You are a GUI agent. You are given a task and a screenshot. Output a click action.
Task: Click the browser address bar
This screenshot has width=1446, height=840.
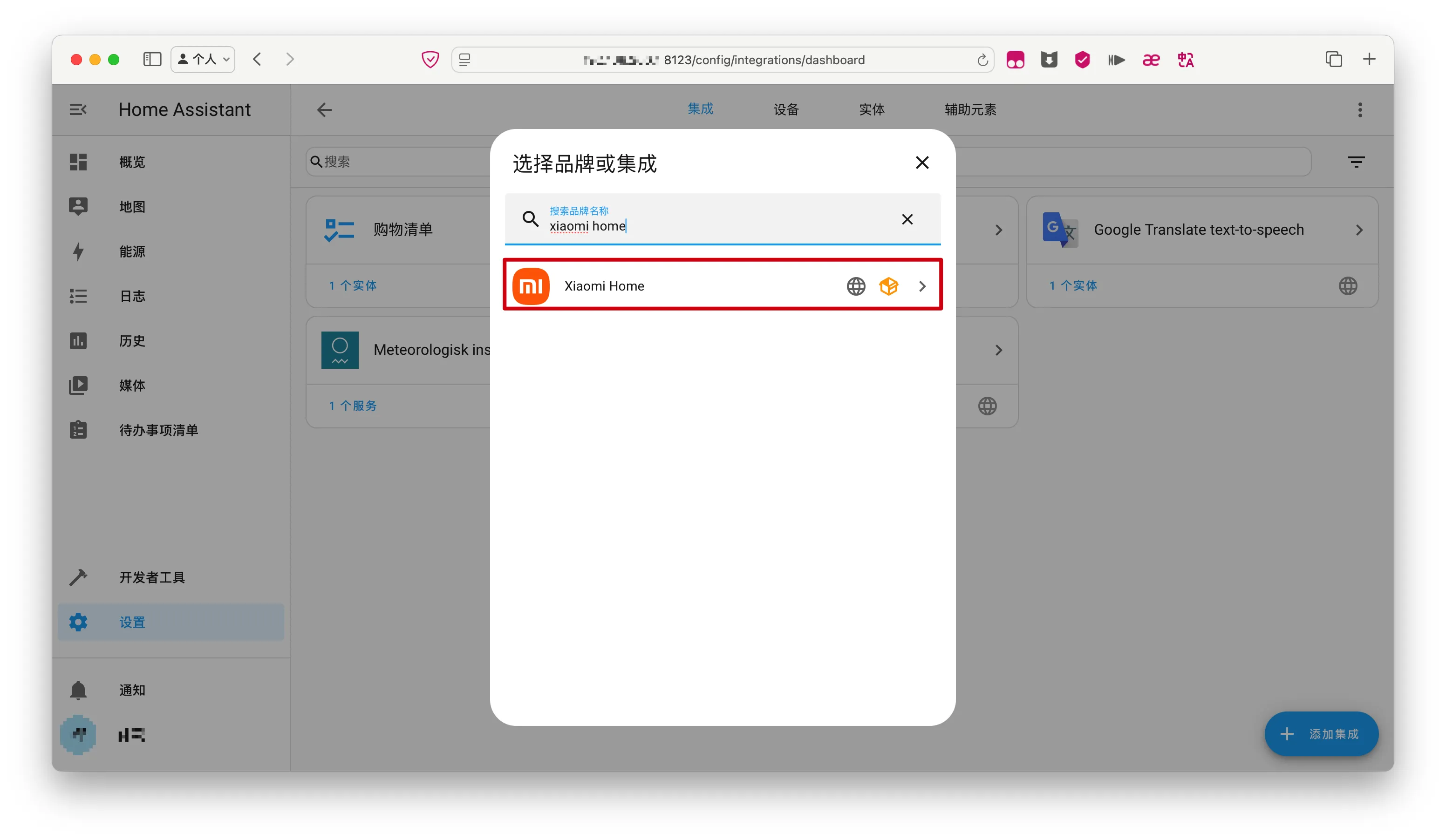point(723,60)
